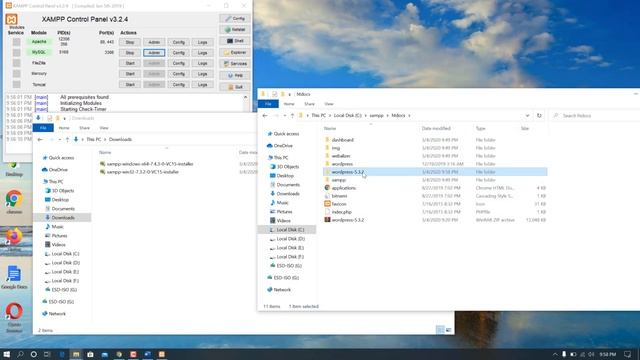This screenshot has width=640, height=360.
Task: Open Documents in Downloads window sidebar
Action: point(63,209)
